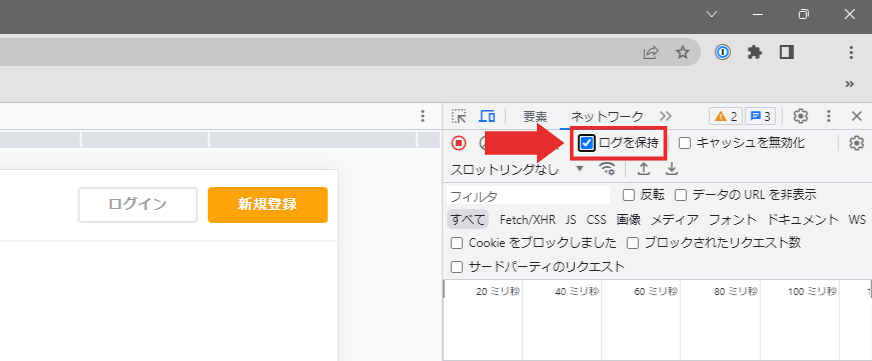Import HAR file with upload icon

point(643,169)
